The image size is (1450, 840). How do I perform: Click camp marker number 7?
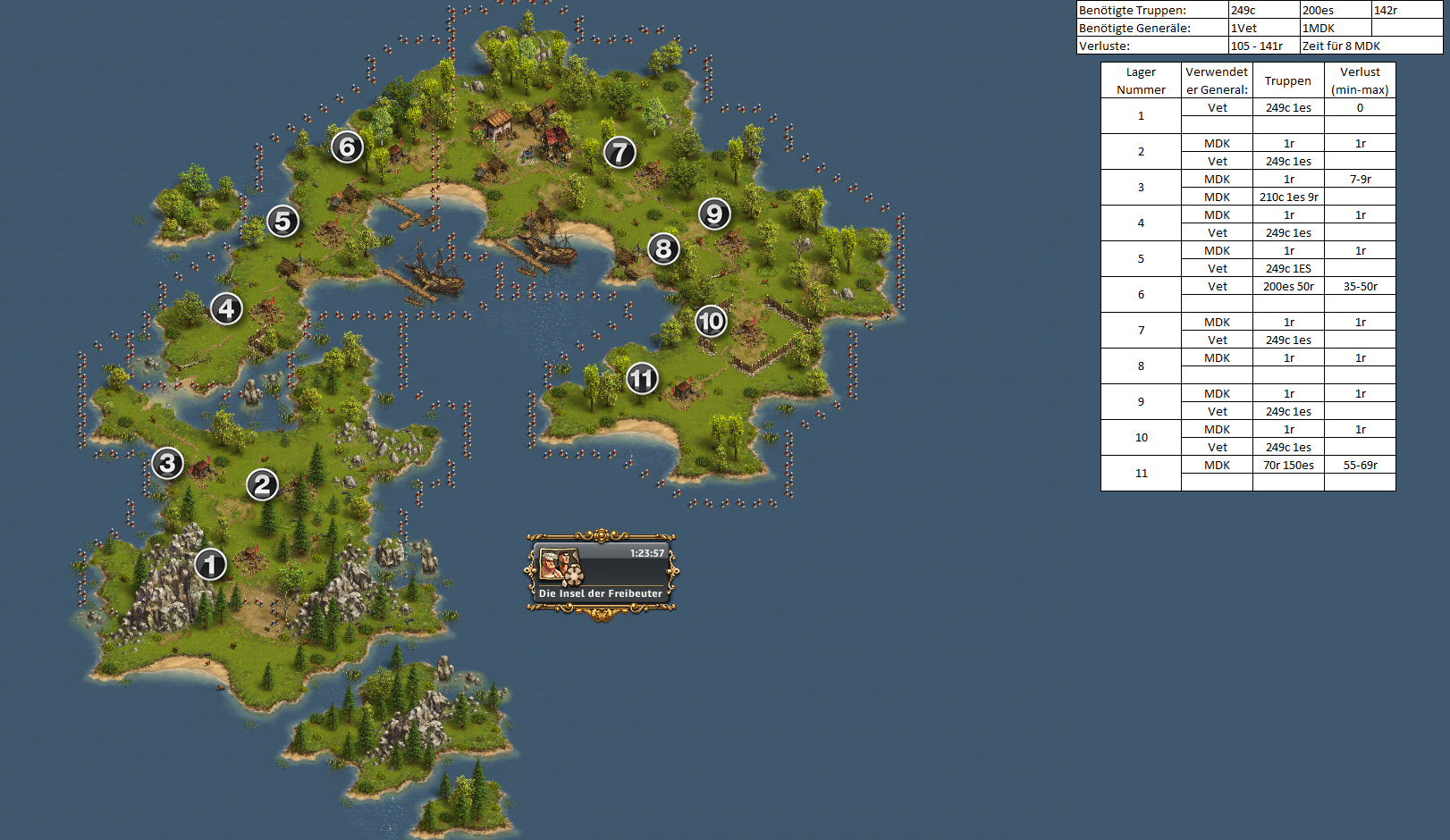620,153
